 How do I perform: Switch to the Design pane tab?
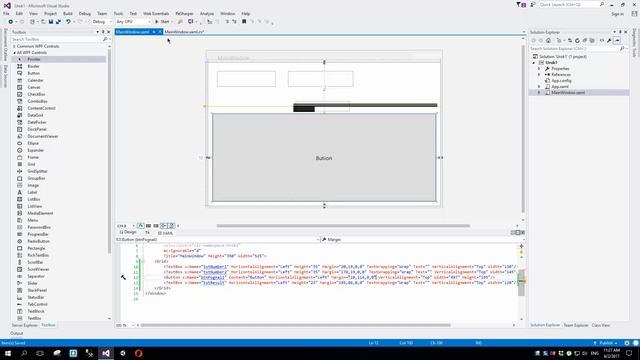click(128, 232)
